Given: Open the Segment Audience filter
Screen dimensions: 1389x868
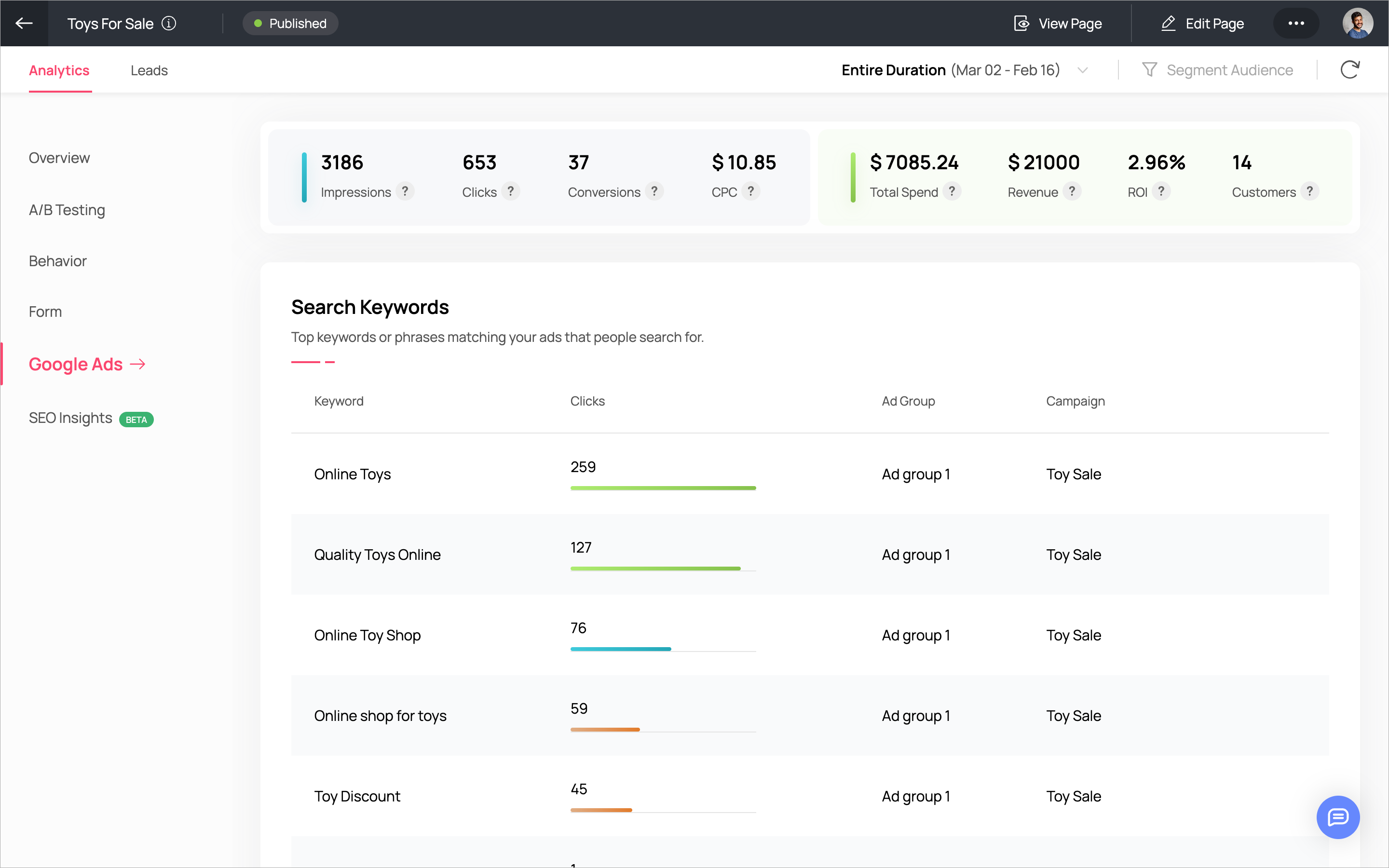Looking at the screenshot, I should tap(1217, 70).
